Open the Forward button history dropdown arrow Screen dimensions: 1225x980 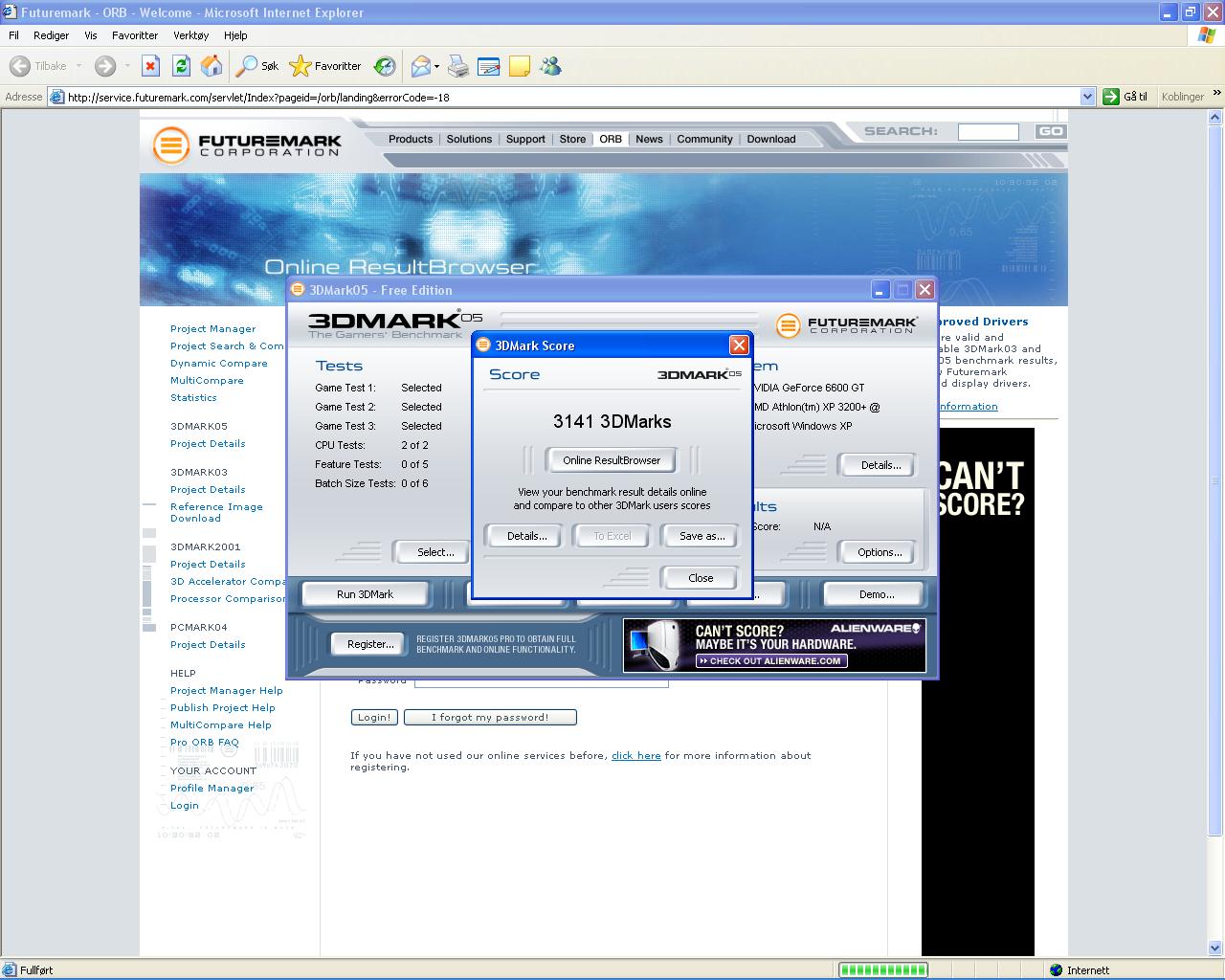pos(128,66)
